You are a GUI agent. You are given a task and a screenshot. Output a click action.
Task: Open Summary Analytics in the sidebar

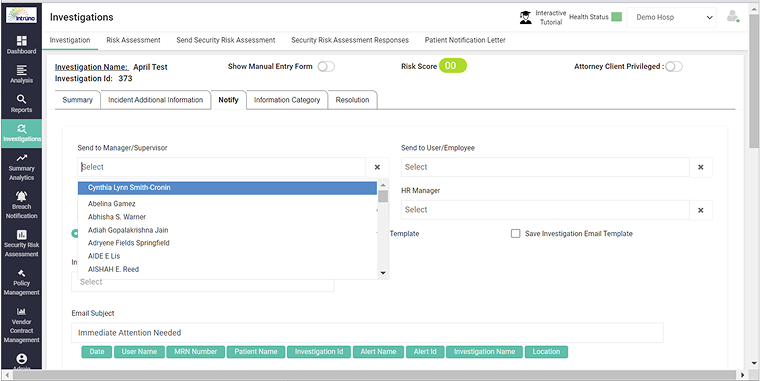pyautogui.click(x=21, y=158)
